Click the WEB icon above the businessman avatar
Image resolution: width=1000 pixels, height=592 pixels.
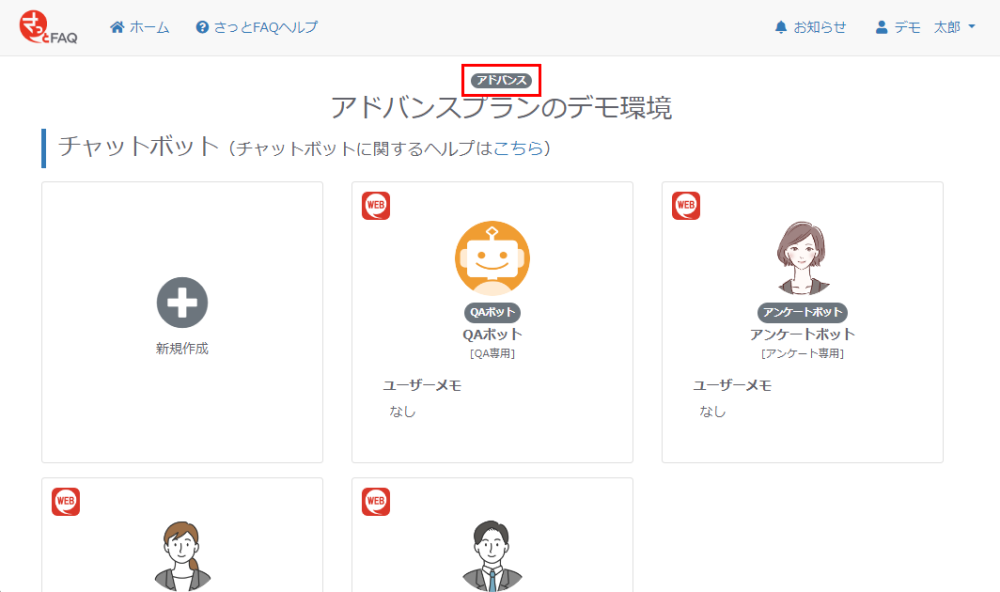click(376, 502)
